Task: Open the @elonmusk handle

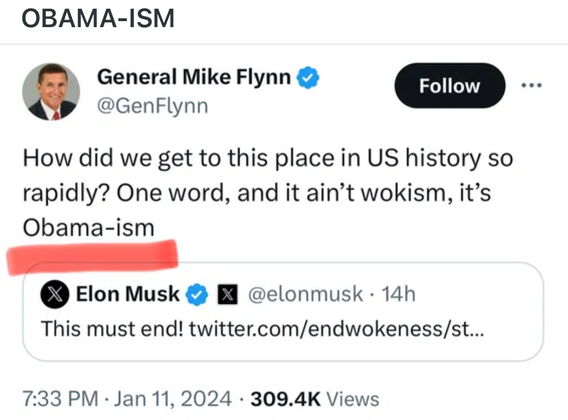Action: coord(305,294)
